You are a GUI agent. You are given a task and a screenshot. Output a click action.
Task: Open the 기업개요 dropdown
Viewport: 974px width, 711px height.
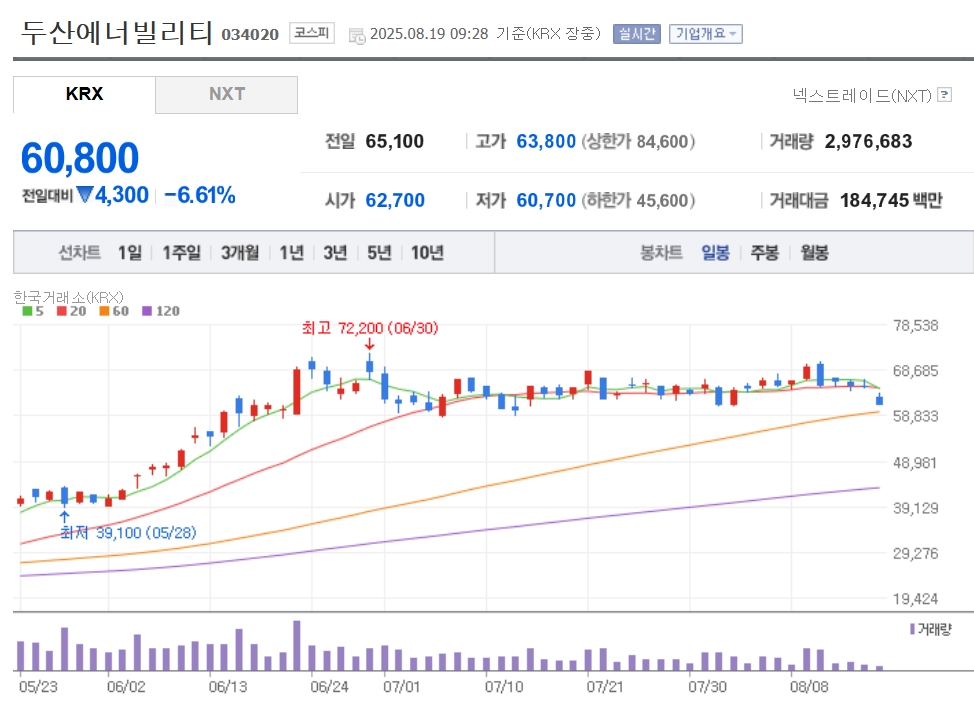pyautogui.click(x=706, y=34)
